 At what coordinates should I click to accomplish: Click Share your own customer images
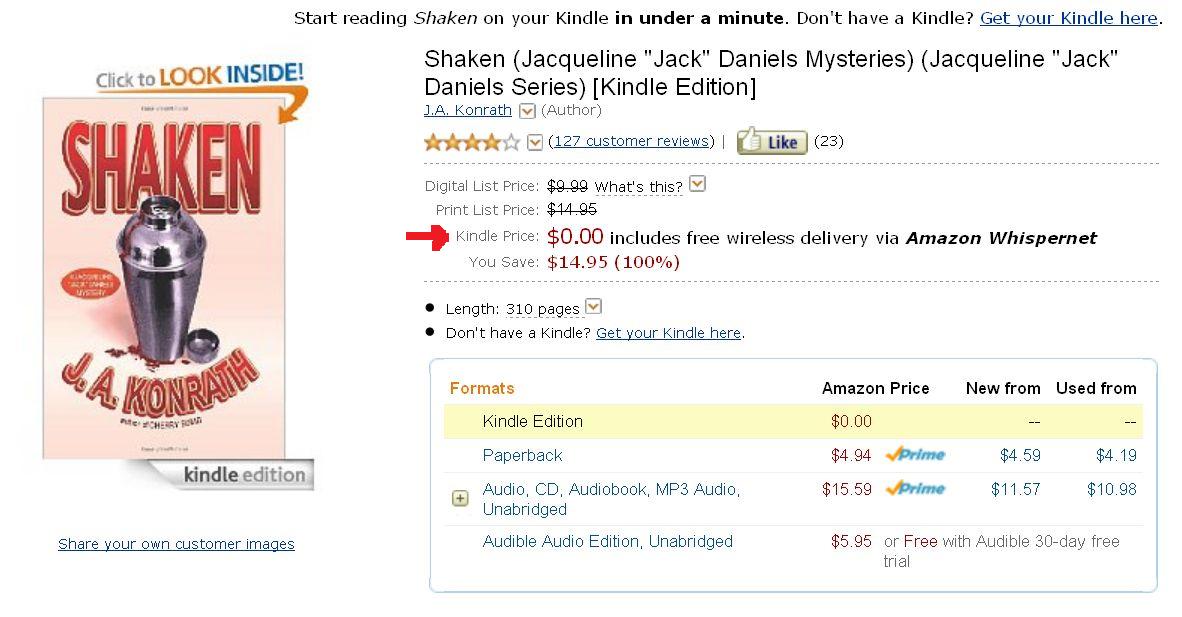[176, 544]
